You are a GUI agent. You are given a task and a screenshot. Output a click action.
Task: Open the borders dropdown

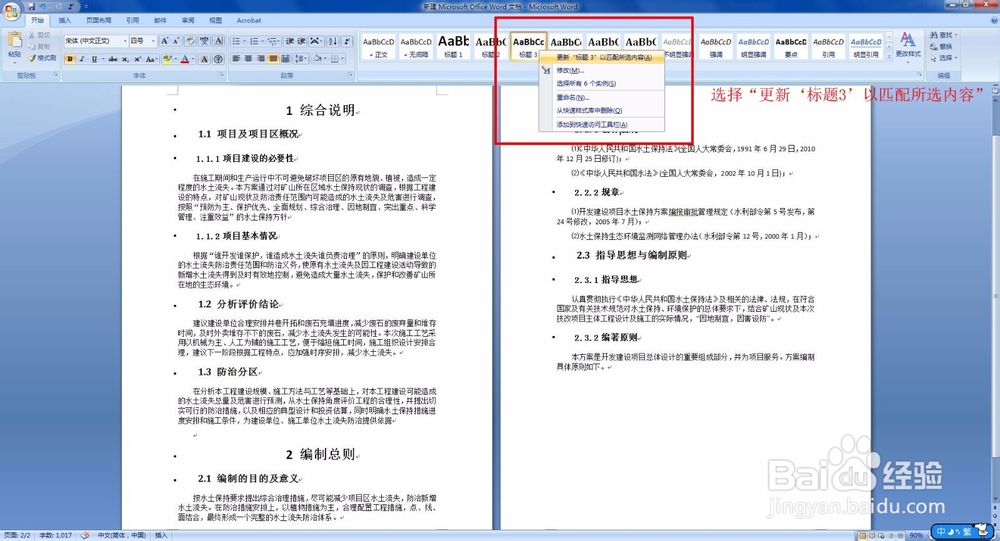(x=342, y=59)
